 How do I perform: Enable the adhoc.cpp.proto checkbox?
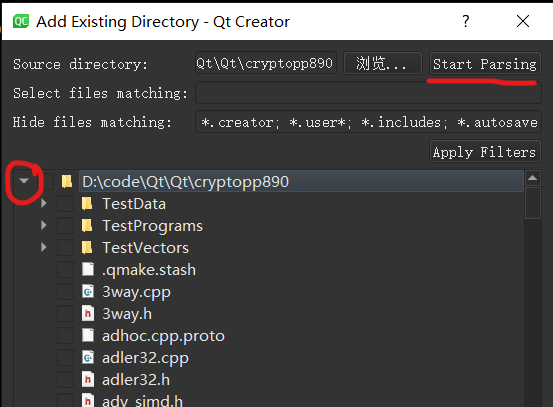point(66,336)
